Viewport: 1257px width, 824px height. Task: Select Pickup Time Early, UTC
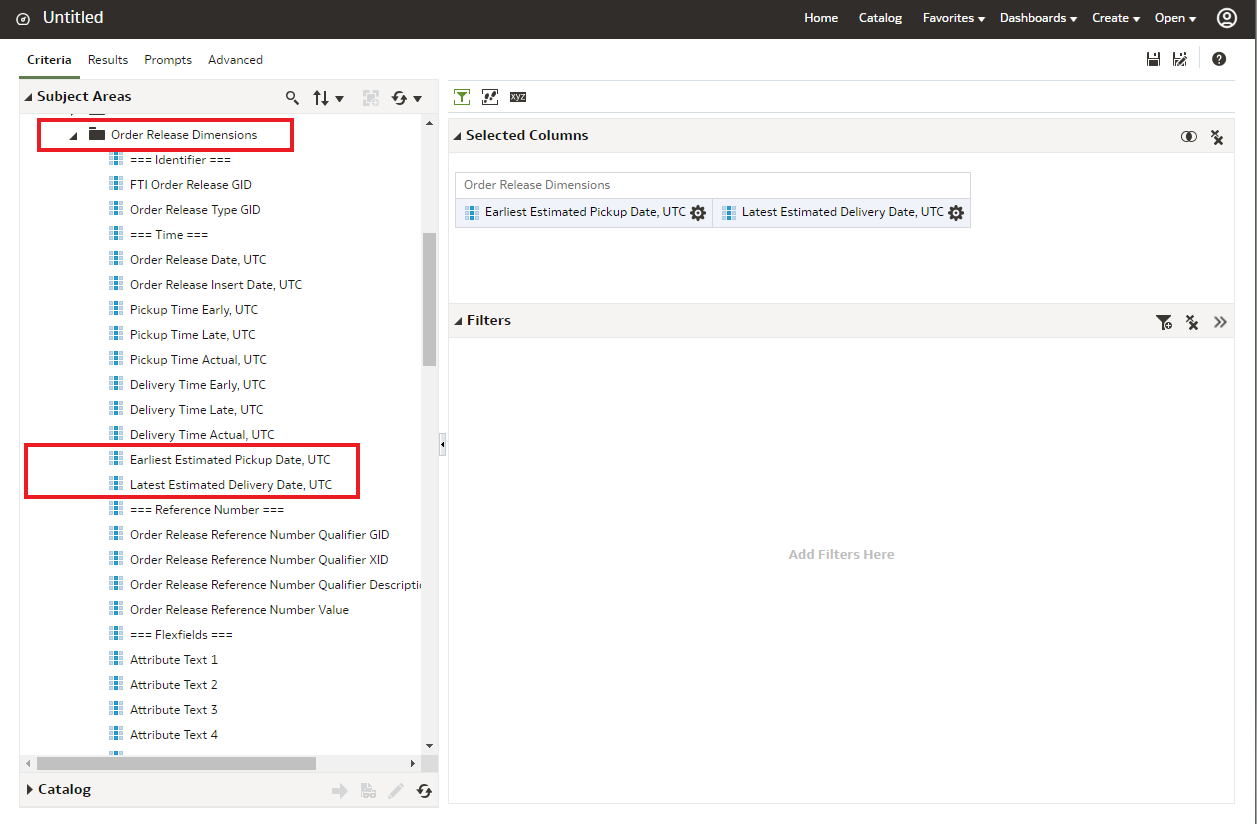click(x=194, y=310)
